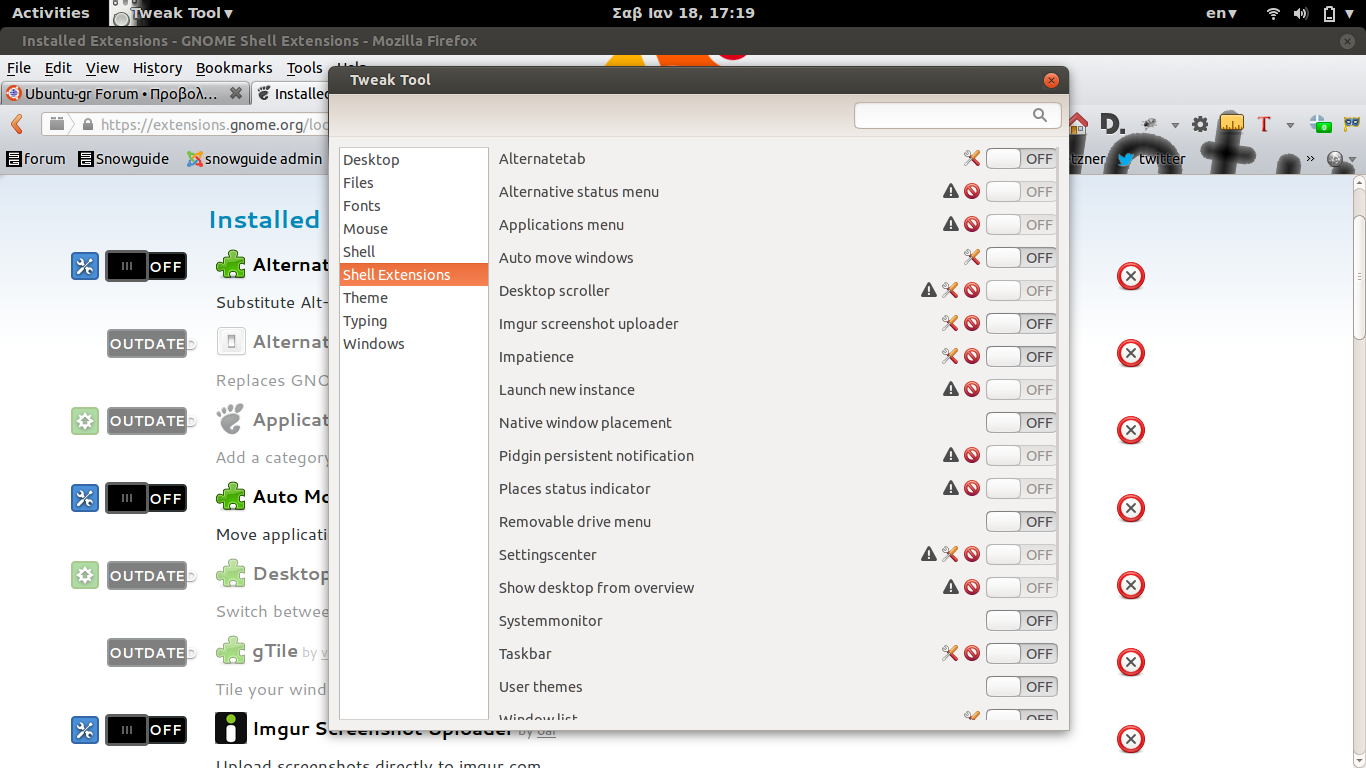Open preferences icon for Auto move windows
This screenshot has height=768, width=1366.
pyautogui.click(x=971, y=257)
